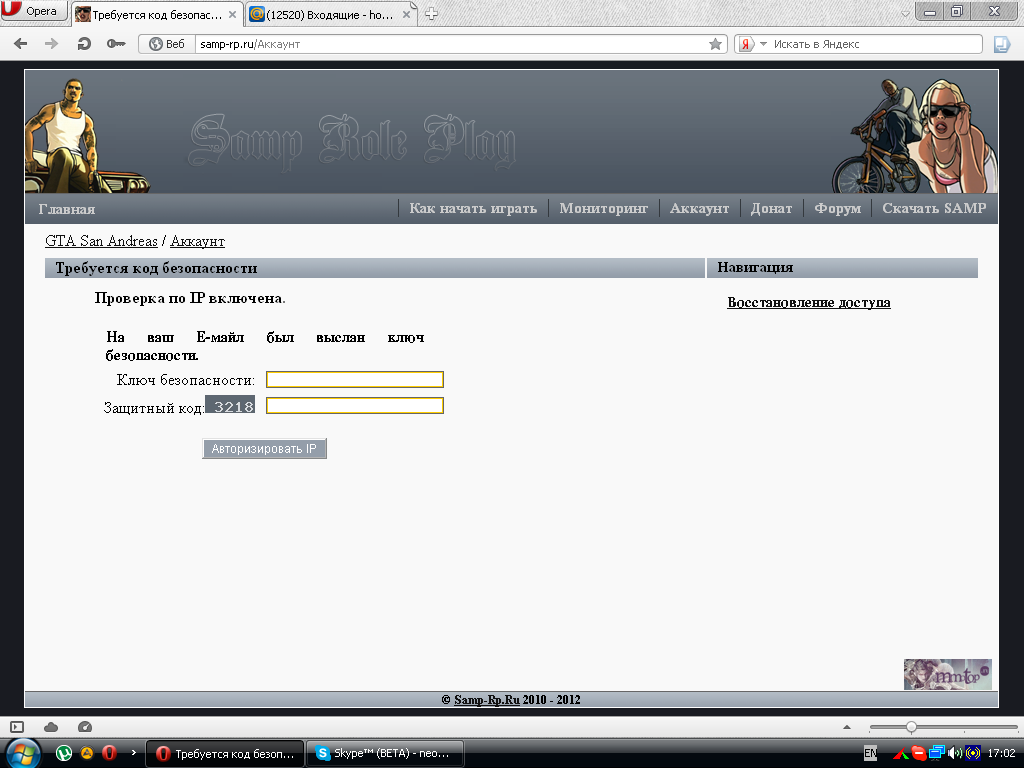Change EN input language indicator
1024x768 pixels.
point(871,753)
